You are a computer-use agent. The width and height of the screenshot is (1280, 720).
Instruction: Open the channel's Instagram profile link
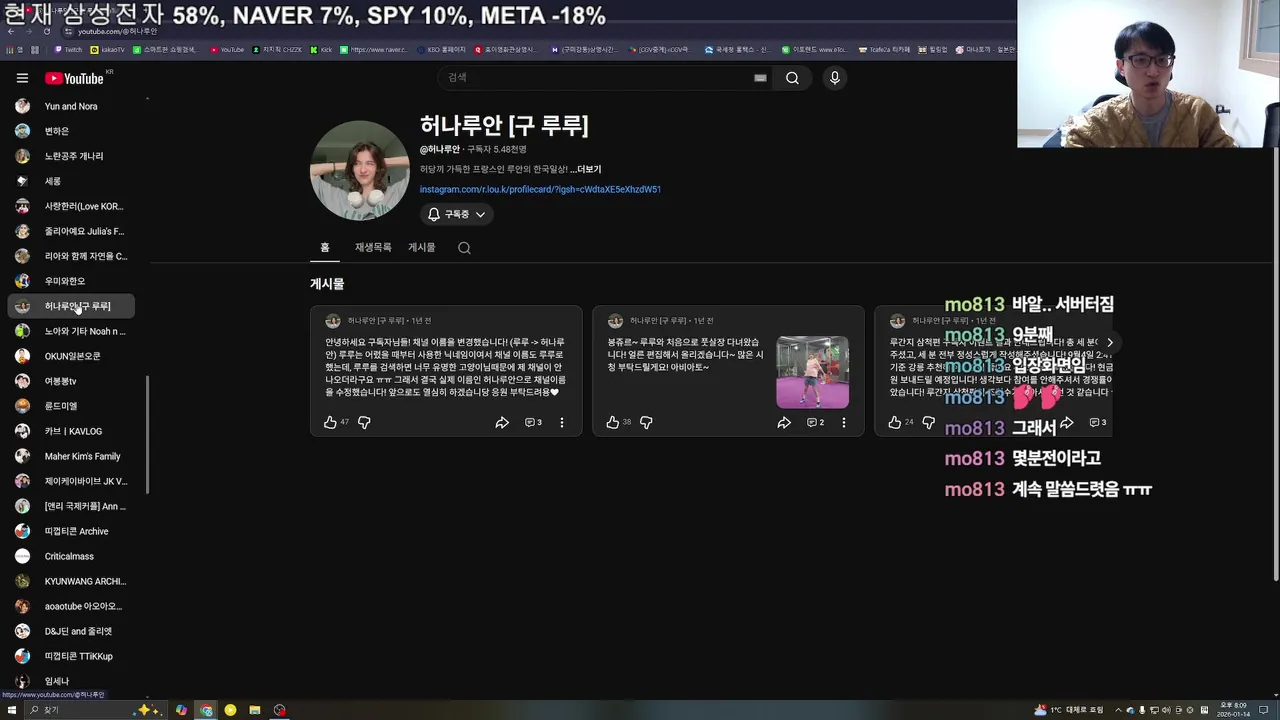pos(540,189)
